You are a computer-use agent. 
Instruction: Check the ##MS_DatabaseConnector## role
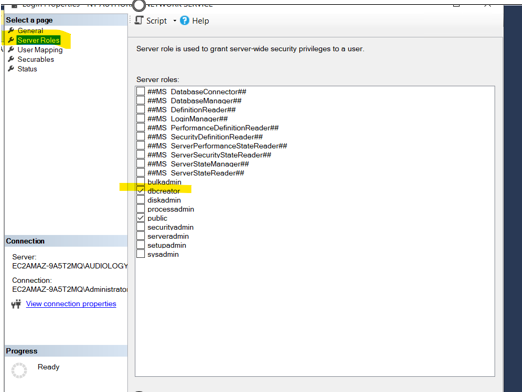coord(141,91)
